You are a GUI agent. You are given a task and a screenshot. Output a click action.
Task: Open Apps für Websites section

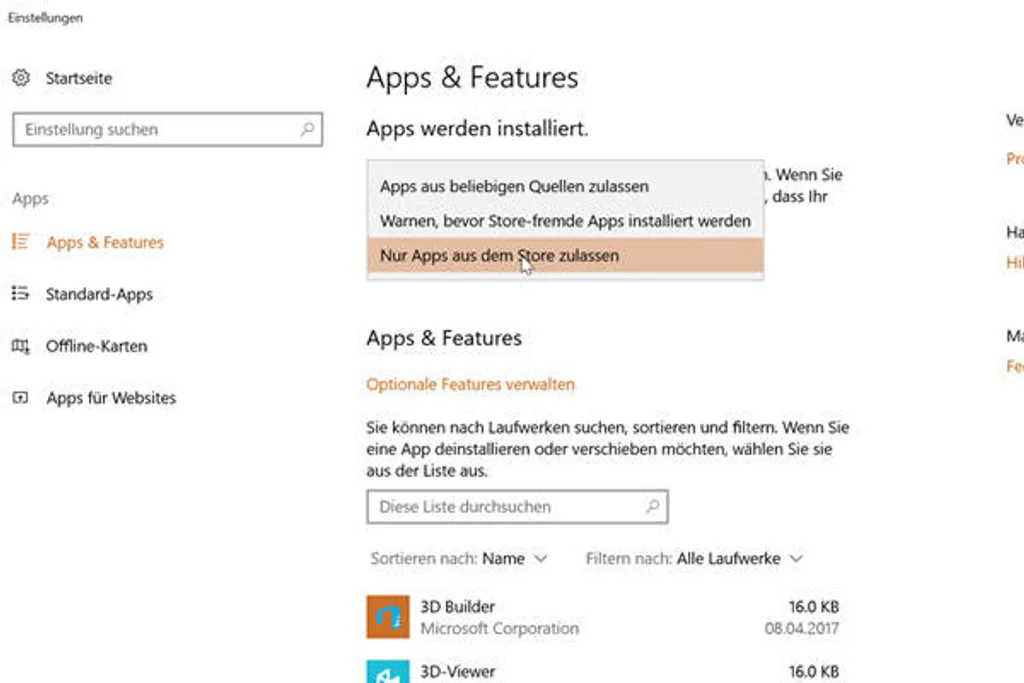coord(111,398)
